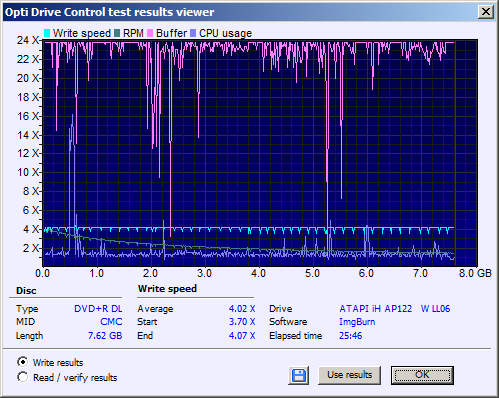Click the pink Buffer legend swatch
Viewport: 499px width, 398px height.
pos(150,33)
